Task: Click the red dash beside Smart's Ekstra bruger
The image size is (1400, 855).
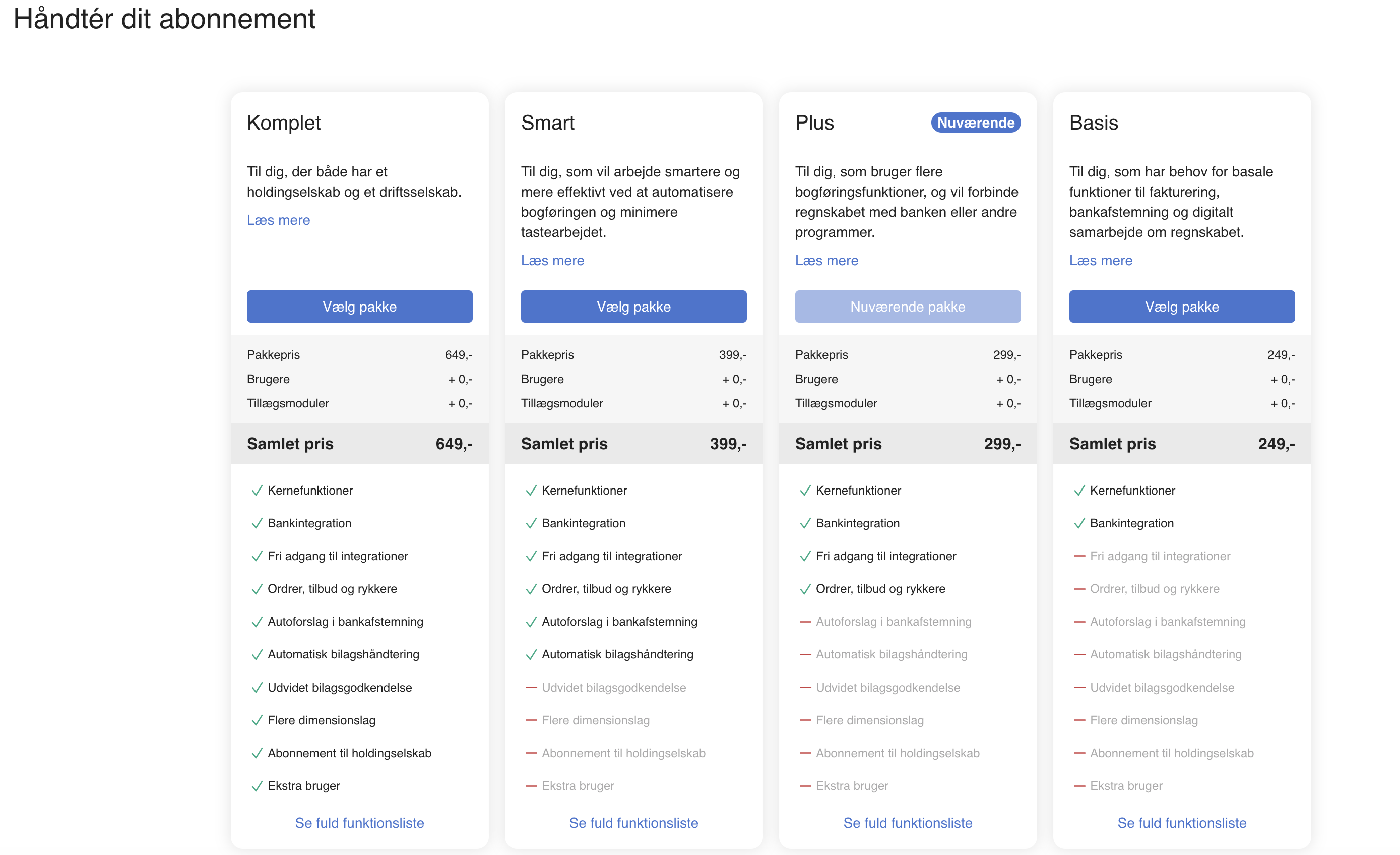Action: tap(531, 785)
